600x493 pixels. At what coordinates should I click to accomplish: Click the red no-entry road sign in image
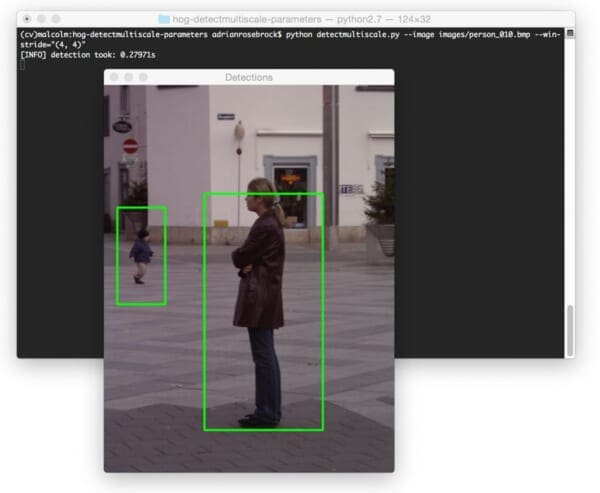[x=130, y=146]
